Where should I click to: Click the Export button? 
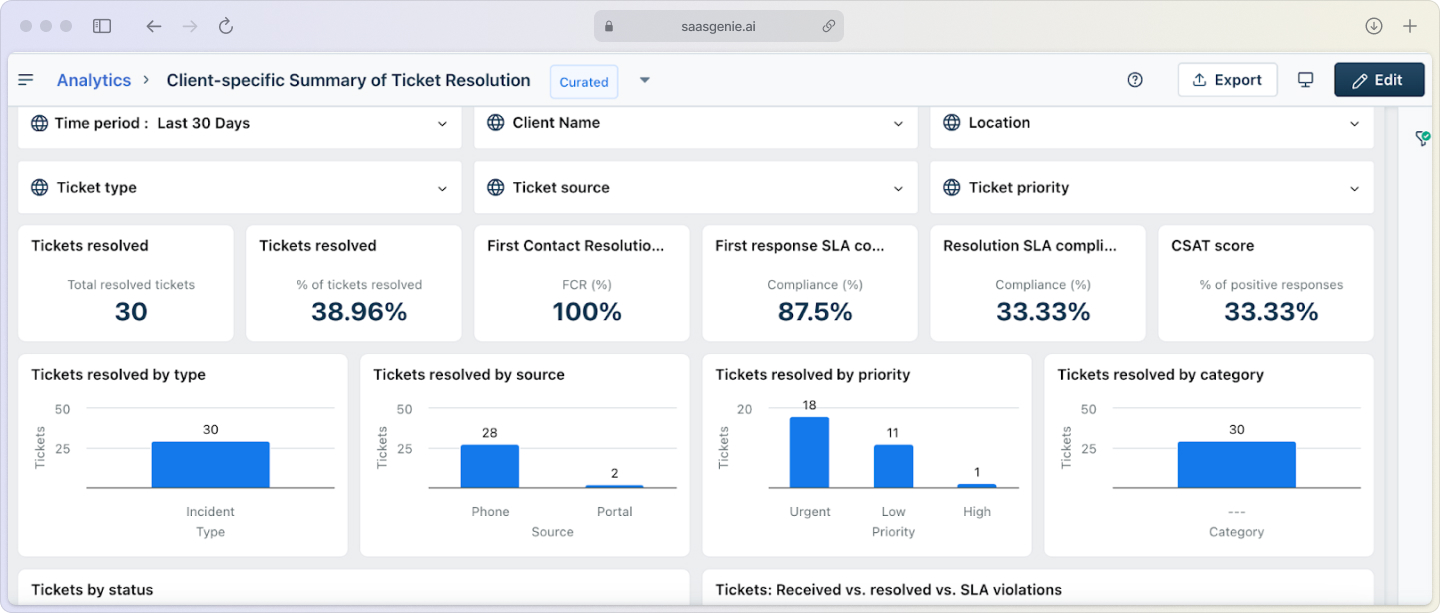point(1227,79)
